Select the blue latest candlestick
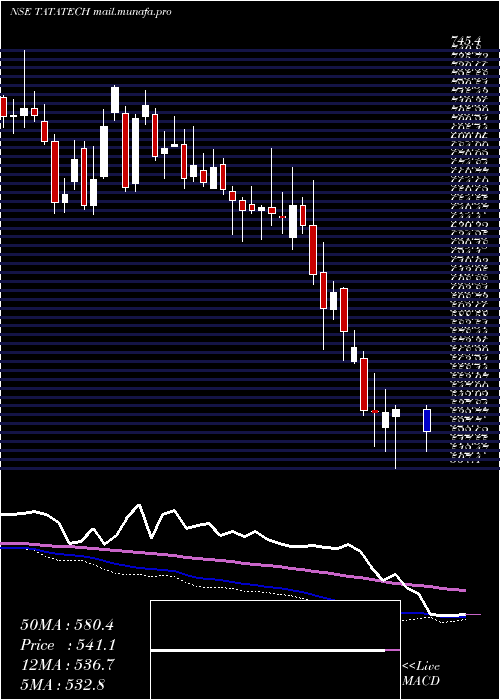Screen dimensions: 500x700 (427, 420)
